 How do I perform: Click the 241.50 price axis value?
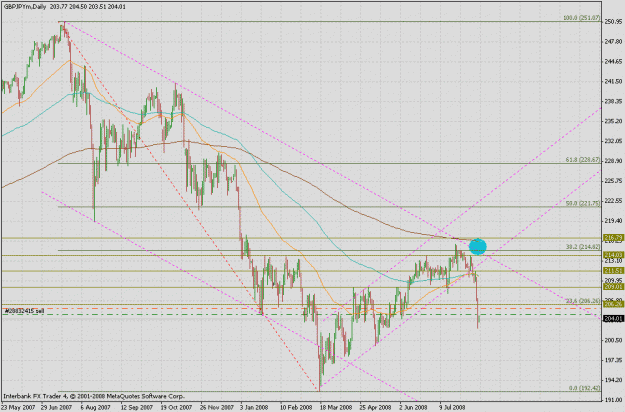[613, 81]
